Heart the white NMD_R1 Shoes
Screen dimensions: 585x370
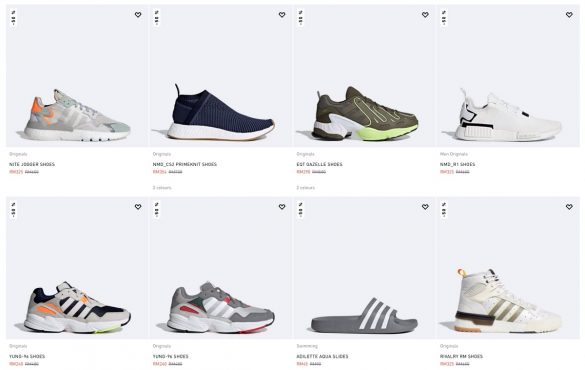[569, 15]
